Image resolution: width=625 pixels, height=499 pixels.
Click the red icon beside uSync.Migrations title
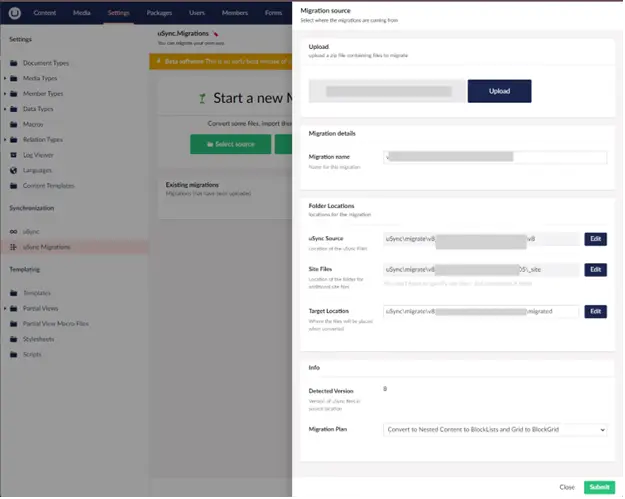click(216, 34)
